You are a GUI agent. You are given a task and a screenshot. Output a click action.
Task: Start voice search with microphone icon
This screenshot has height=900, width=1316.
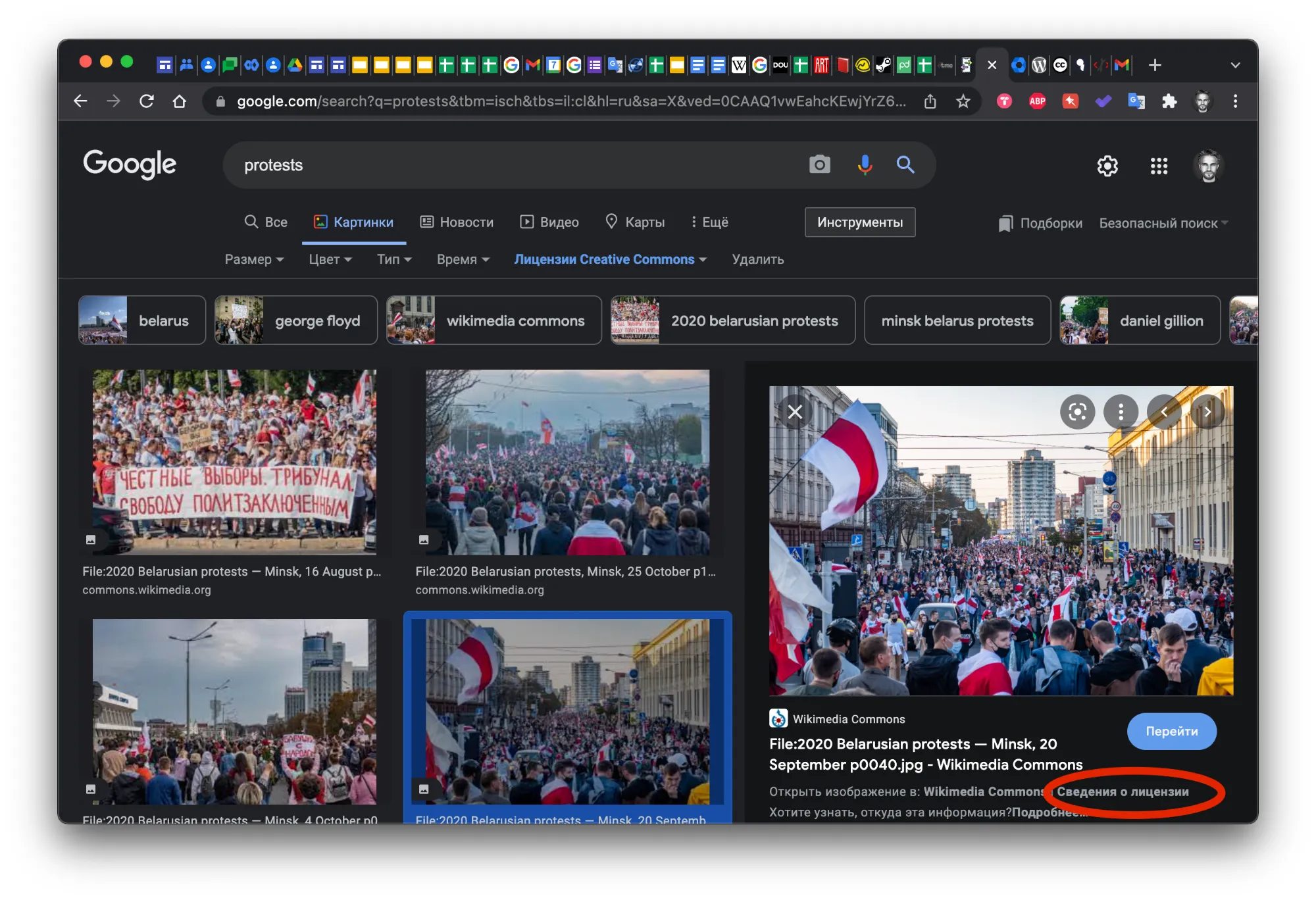tap(865, 164)
